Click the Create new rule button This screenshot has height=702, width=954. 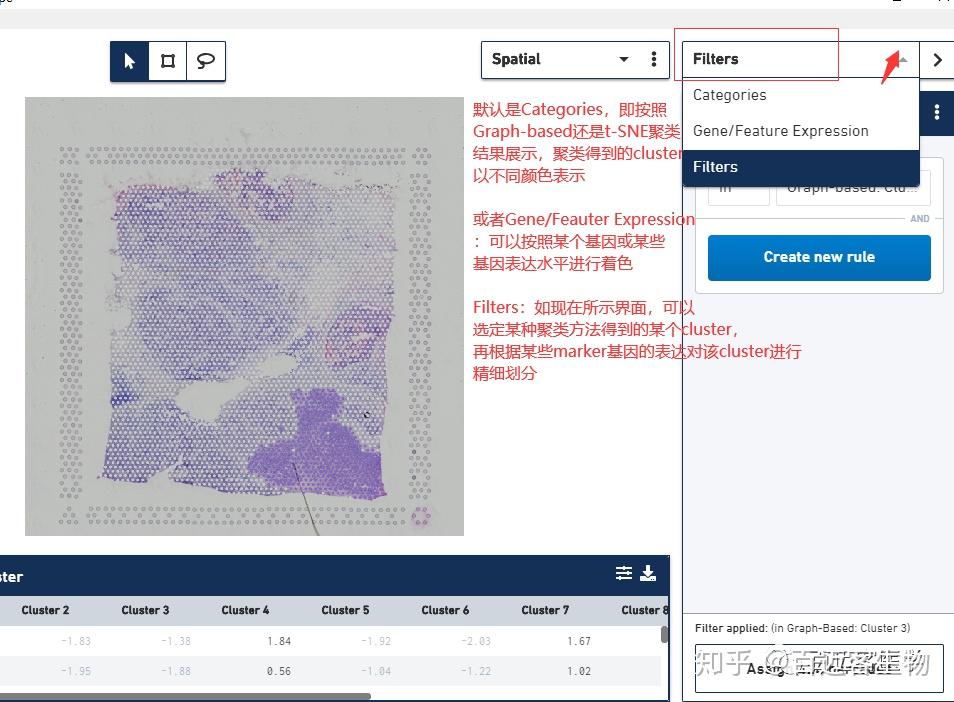click(x=818, y=257)
